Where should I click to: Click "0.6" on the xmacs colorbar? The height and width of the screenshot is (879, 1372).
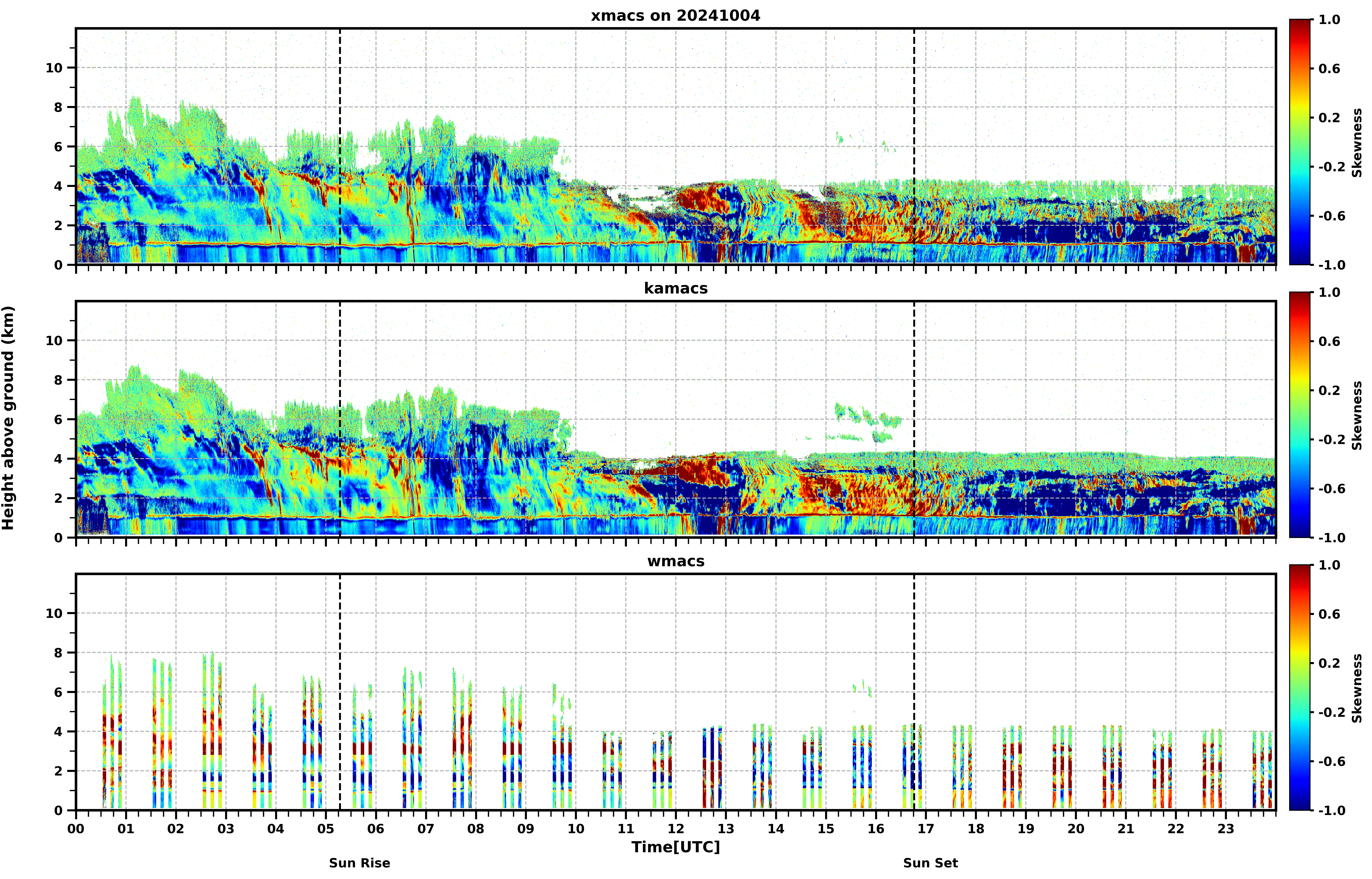click(1329, 69)
